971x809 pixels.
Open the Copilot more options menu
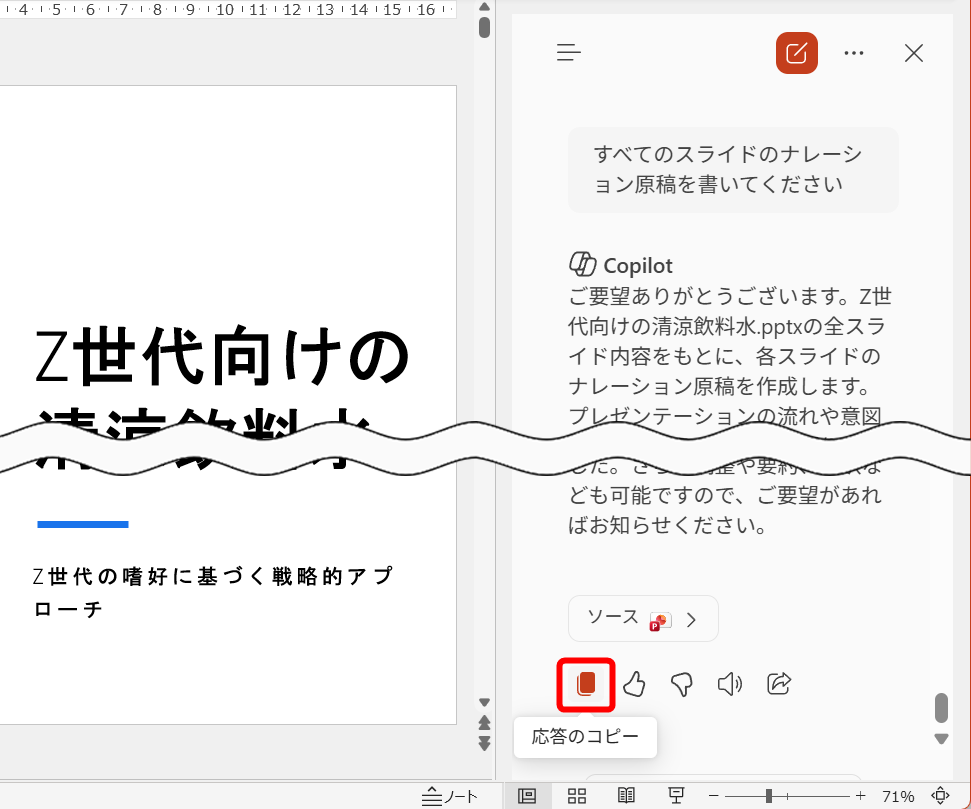point(854,53)
